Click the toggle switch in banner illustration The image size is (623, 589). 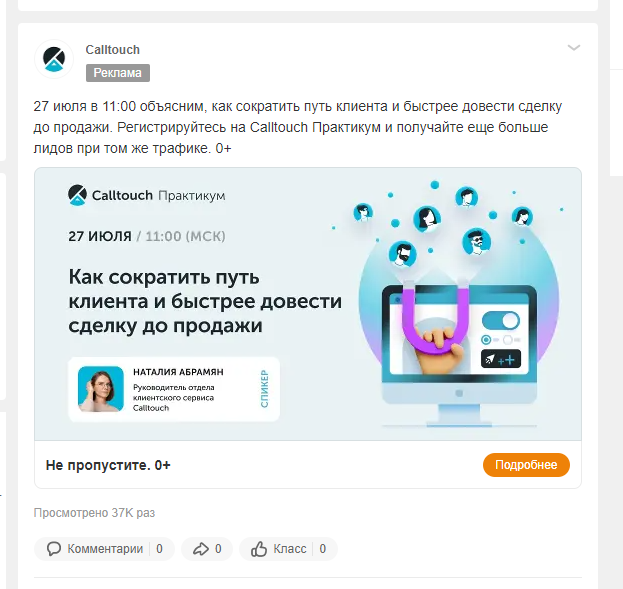pos(501,321)
